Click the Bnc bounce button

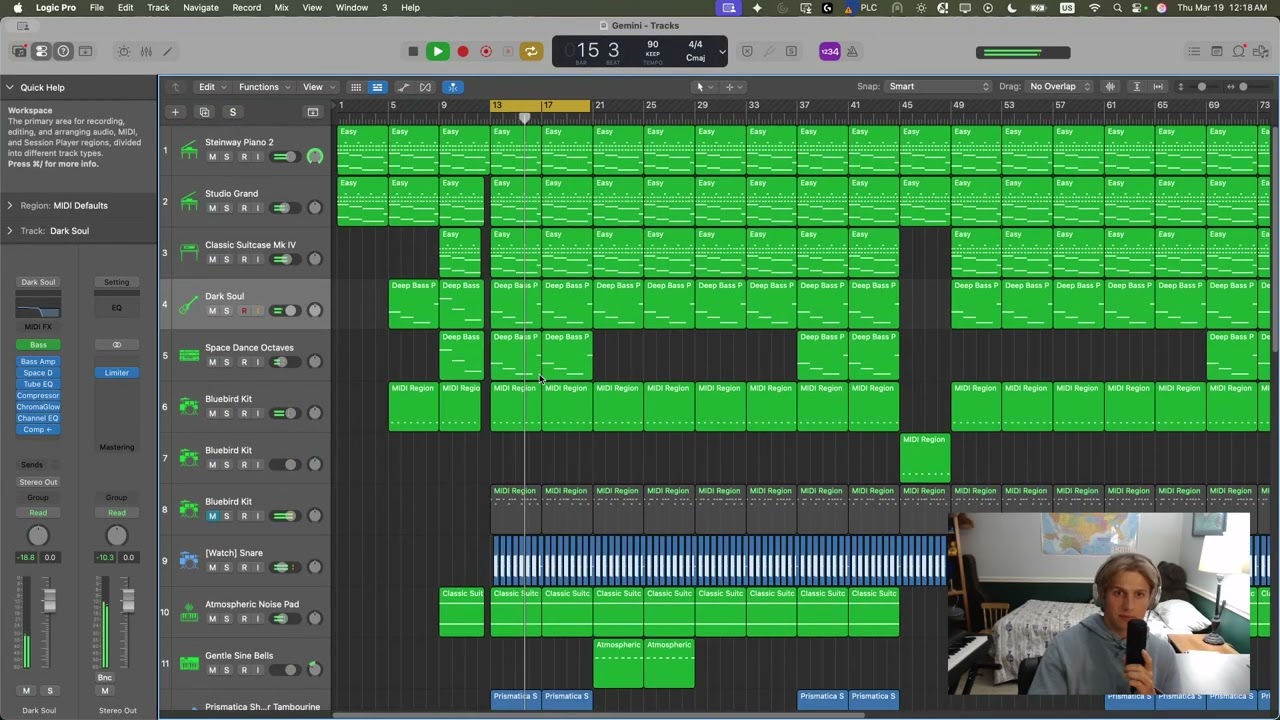[104, 678]
